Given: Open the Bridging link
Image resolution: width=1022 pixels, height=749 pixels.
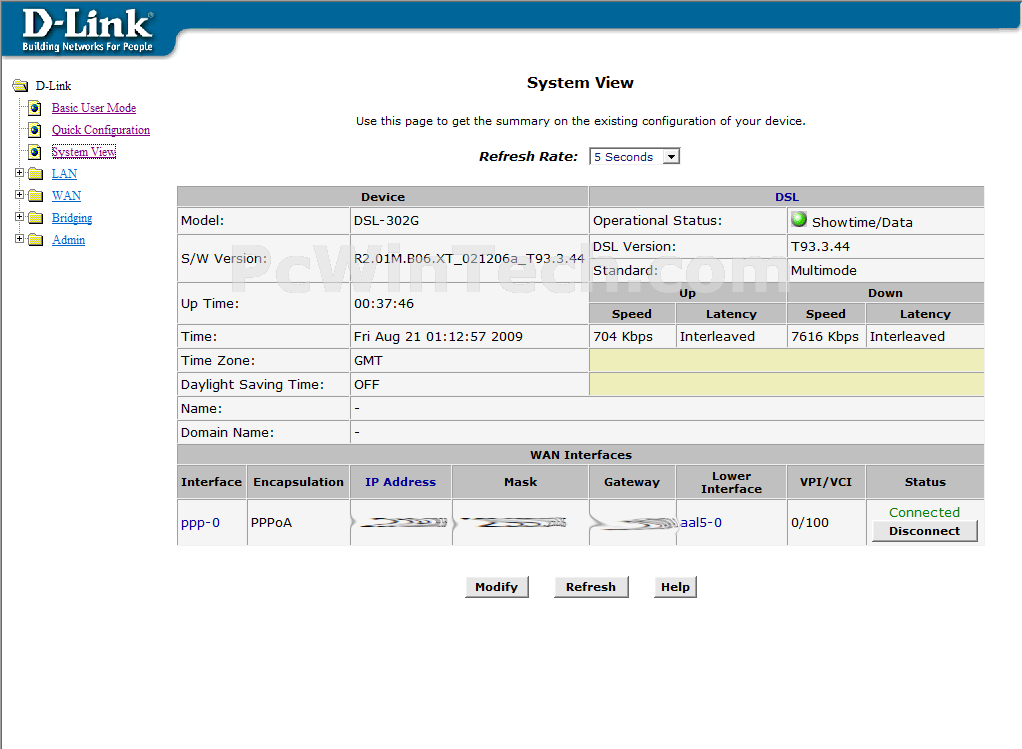Looking at the screenshot, I should [72, 218].
